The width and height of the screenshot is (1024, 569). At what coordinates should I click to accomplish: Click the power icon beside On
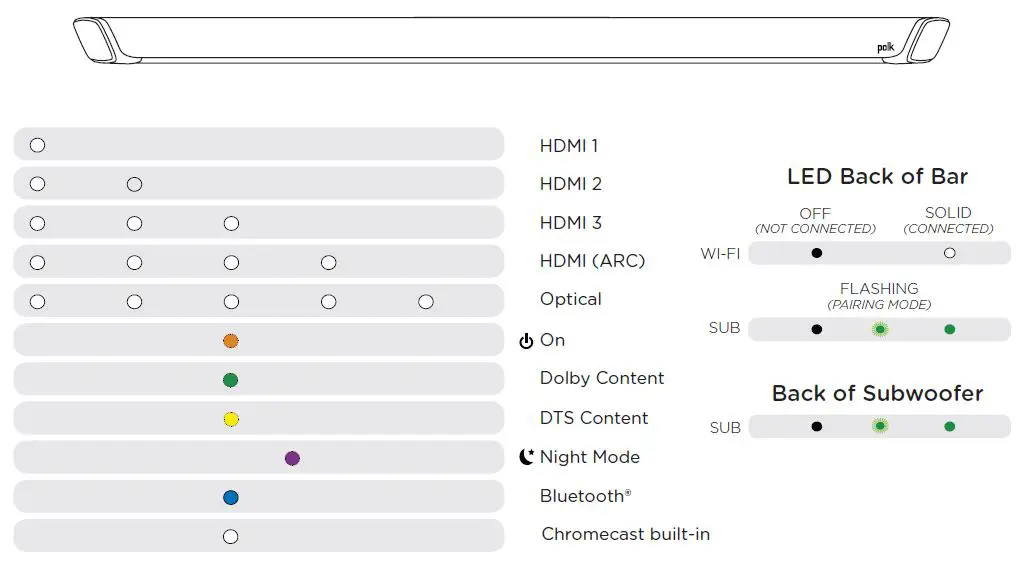tap(526, 341)
